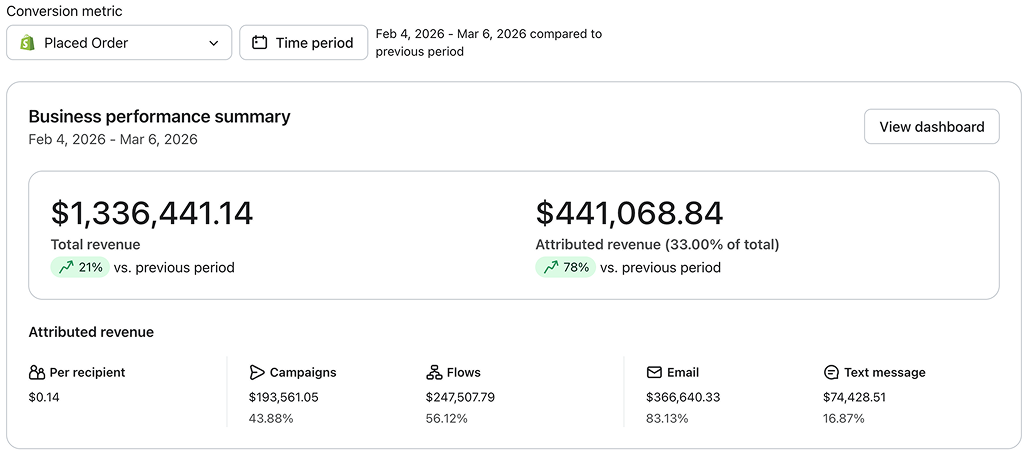The height and width of the screenshot is (458, 1028).
Task: Click the attributed revenue trend arrow icon
Action: [x=550, y=267]
